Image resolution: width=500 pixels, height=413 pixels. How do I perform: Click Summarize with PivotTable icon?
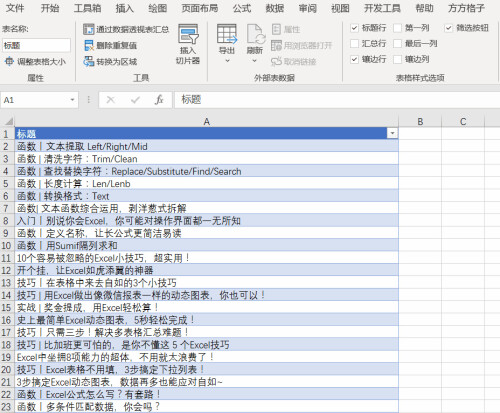88,29
